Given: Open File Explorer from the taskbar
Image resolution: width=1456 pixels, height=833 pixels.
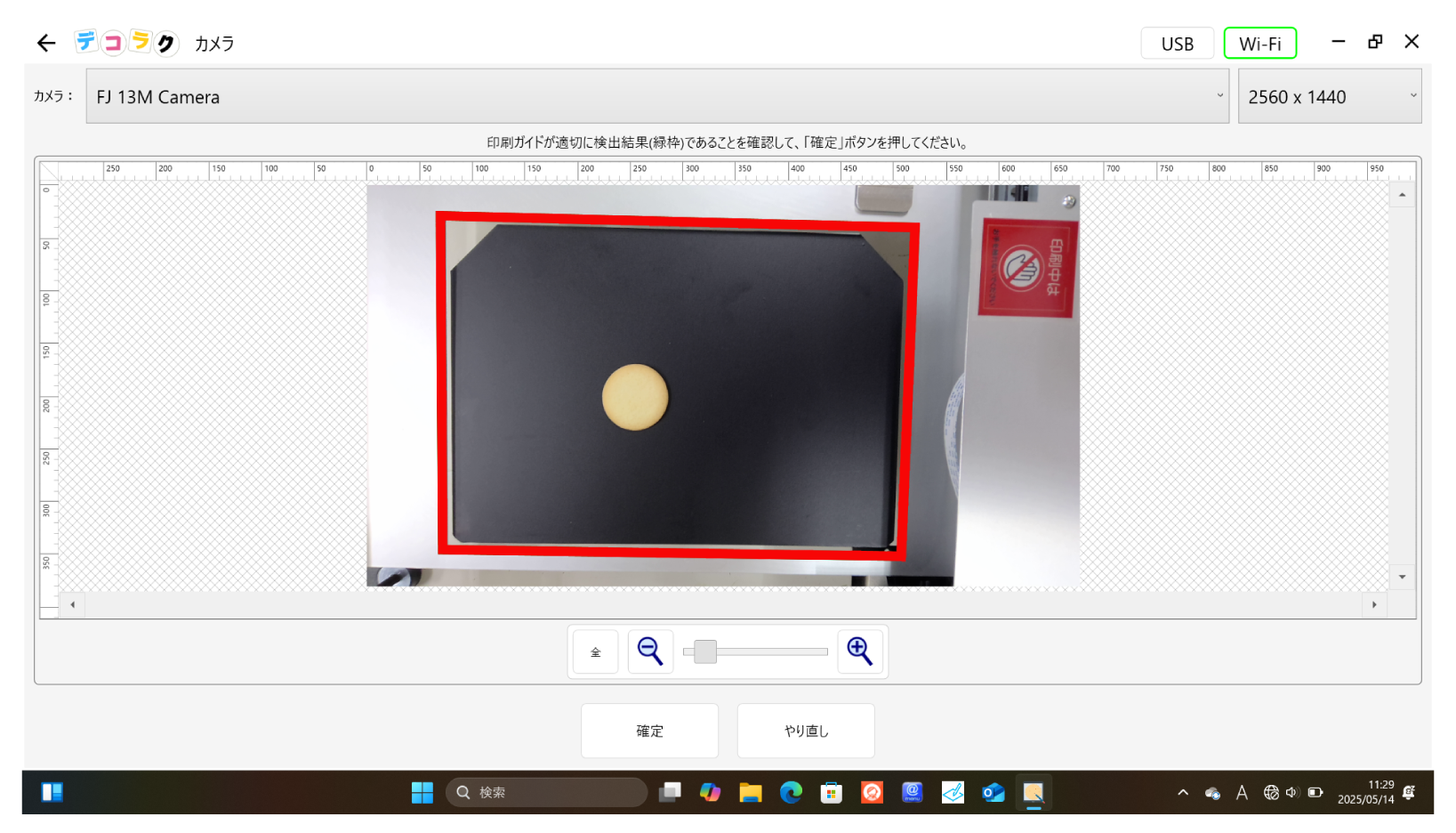Looking at the screenshot, I should click(x=751, y=792).
